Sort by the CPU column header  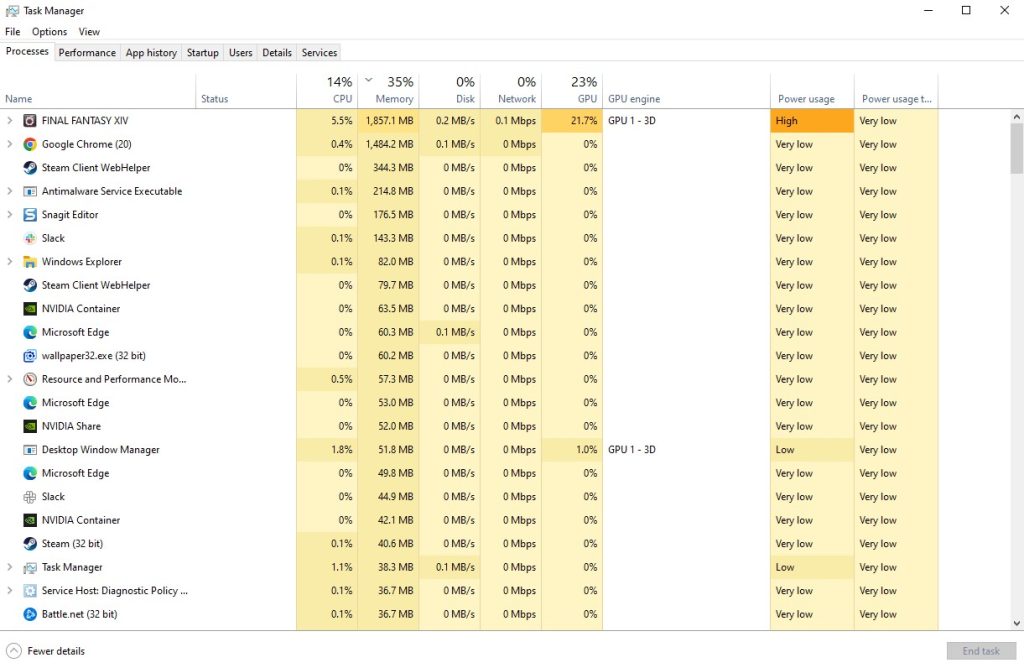pos(327,91)
